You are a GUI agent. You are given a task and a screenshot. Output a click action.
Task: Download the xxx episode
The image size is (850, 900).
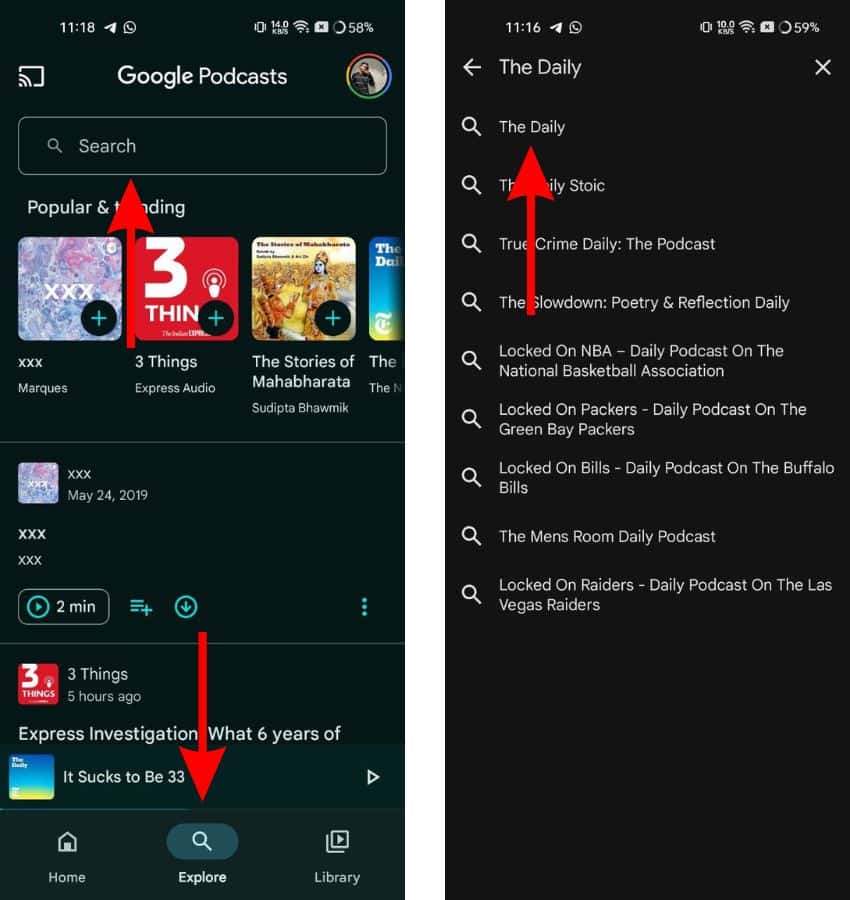[186, 607]
